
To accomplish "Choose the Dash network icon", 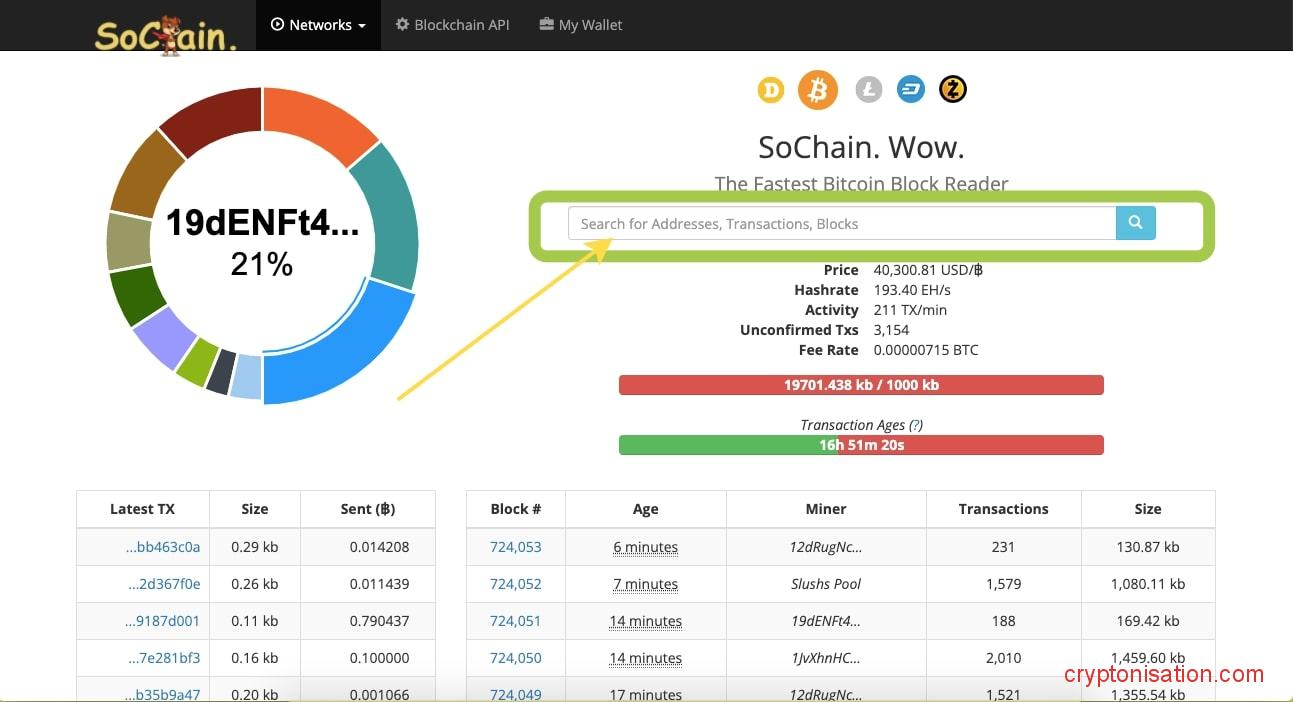I will click(910, 91).
